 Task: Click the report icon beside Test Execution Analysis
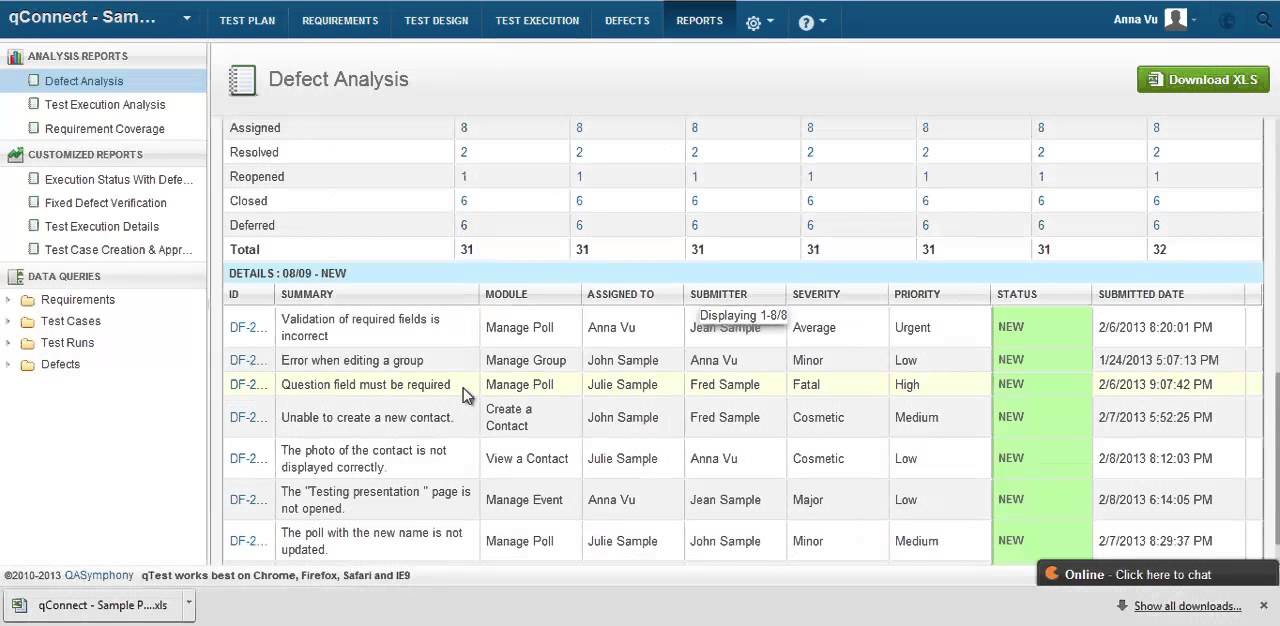[34, 104]
